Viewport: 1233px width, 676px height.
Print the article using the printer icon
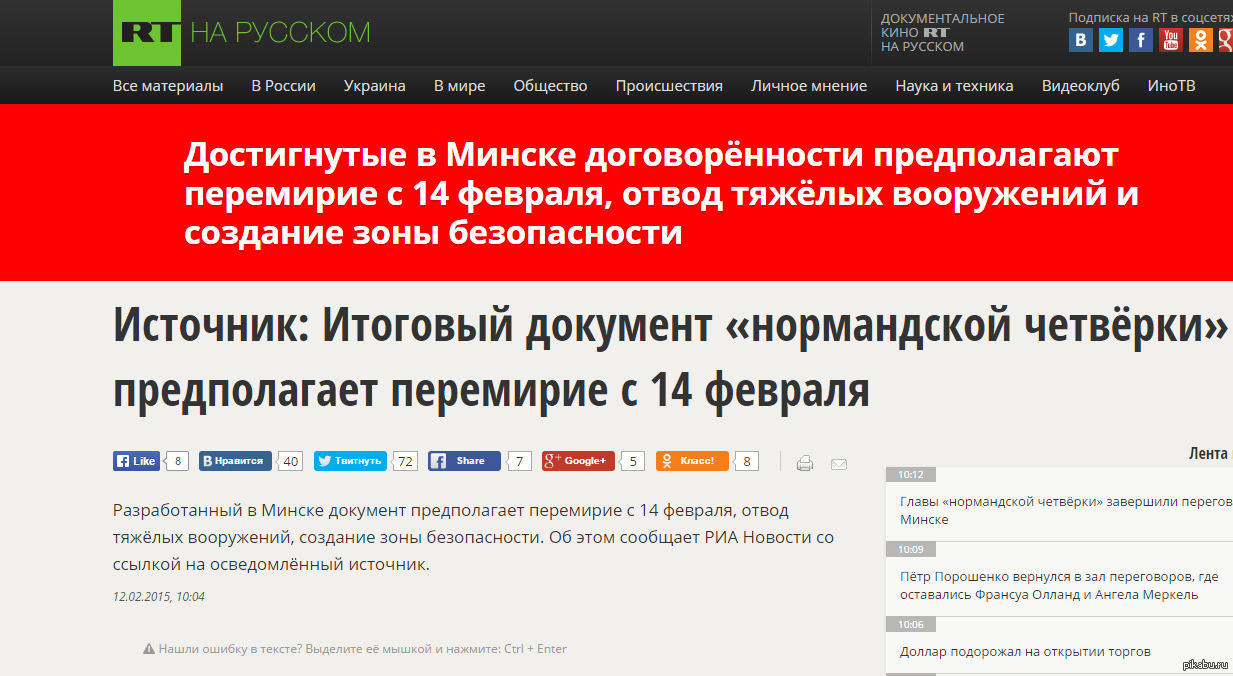point(805,463)
